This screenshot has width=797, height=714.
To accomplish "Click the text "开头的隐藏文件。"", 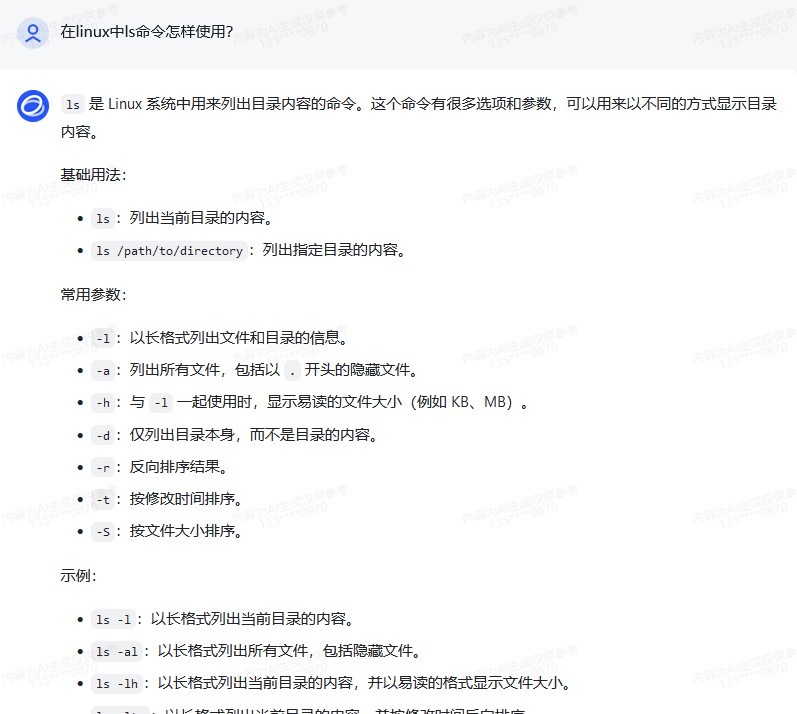I will pos(361,370).
